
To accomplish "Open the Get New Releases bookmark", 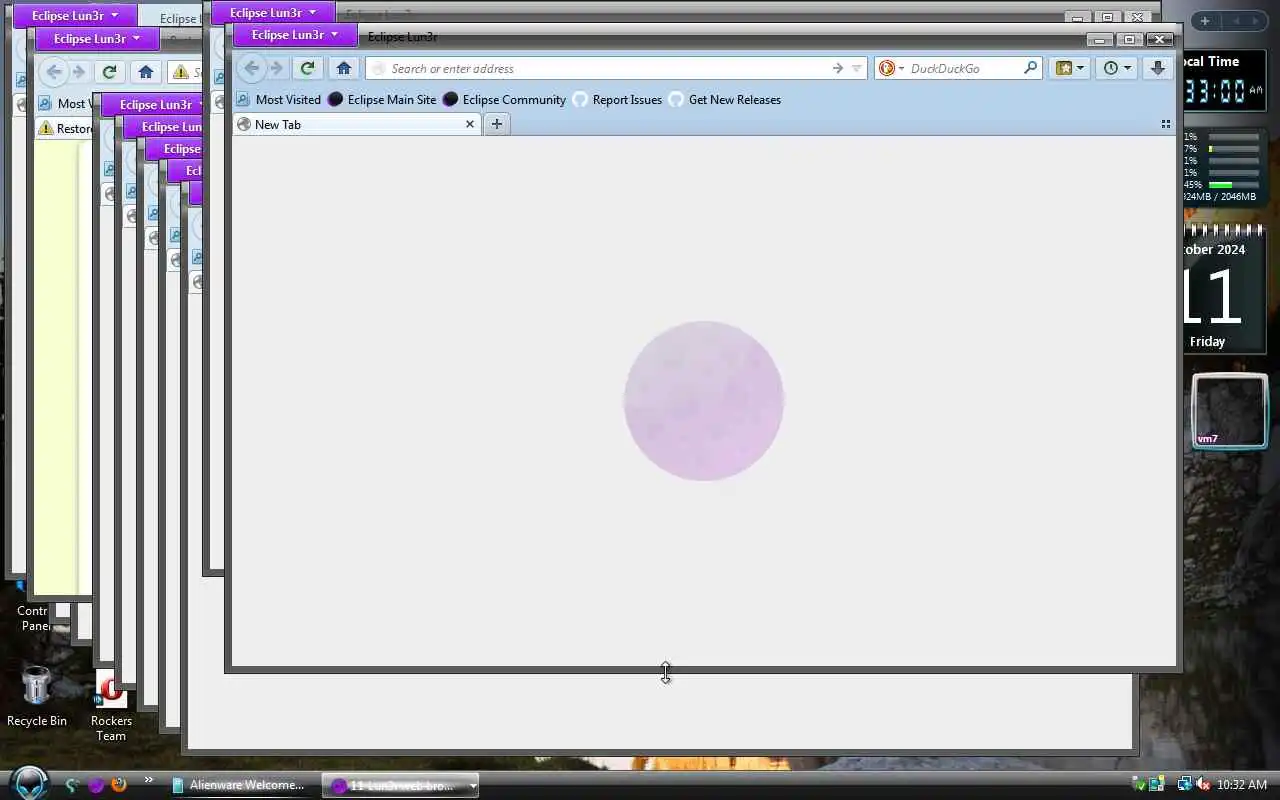I will pos(725,99).
